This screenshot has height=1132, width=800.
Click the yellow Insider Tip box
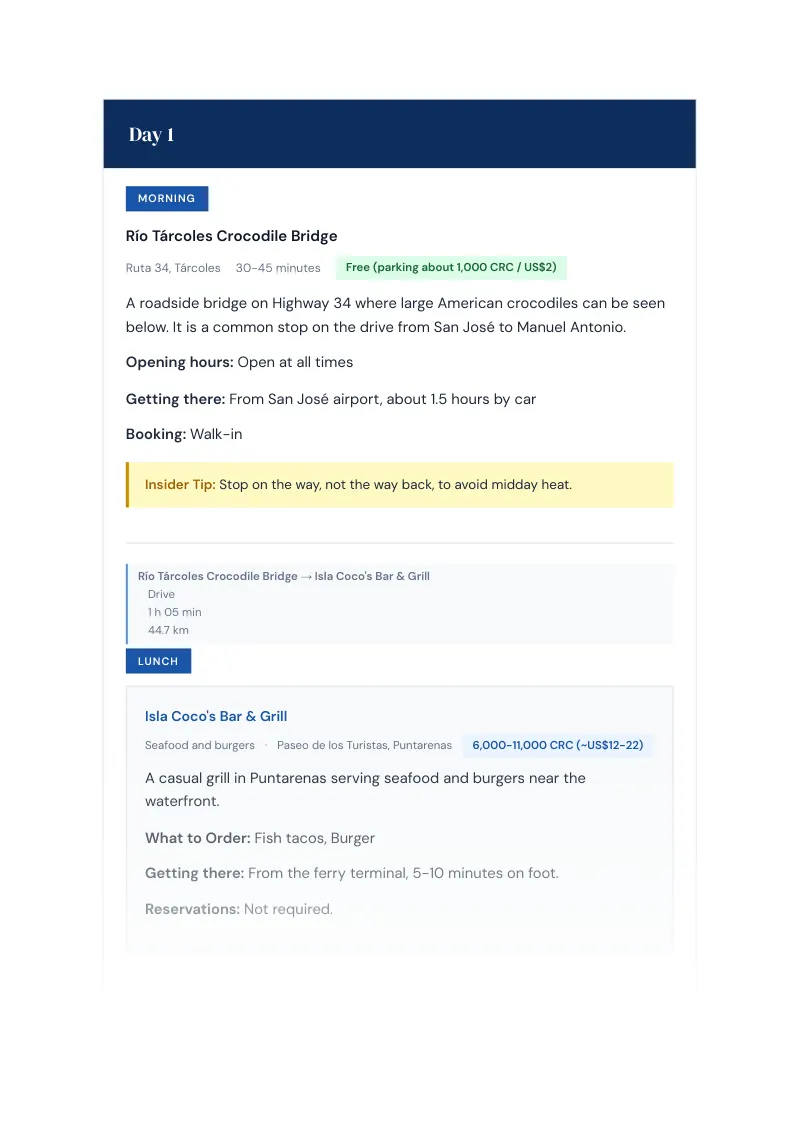[399, 484]
